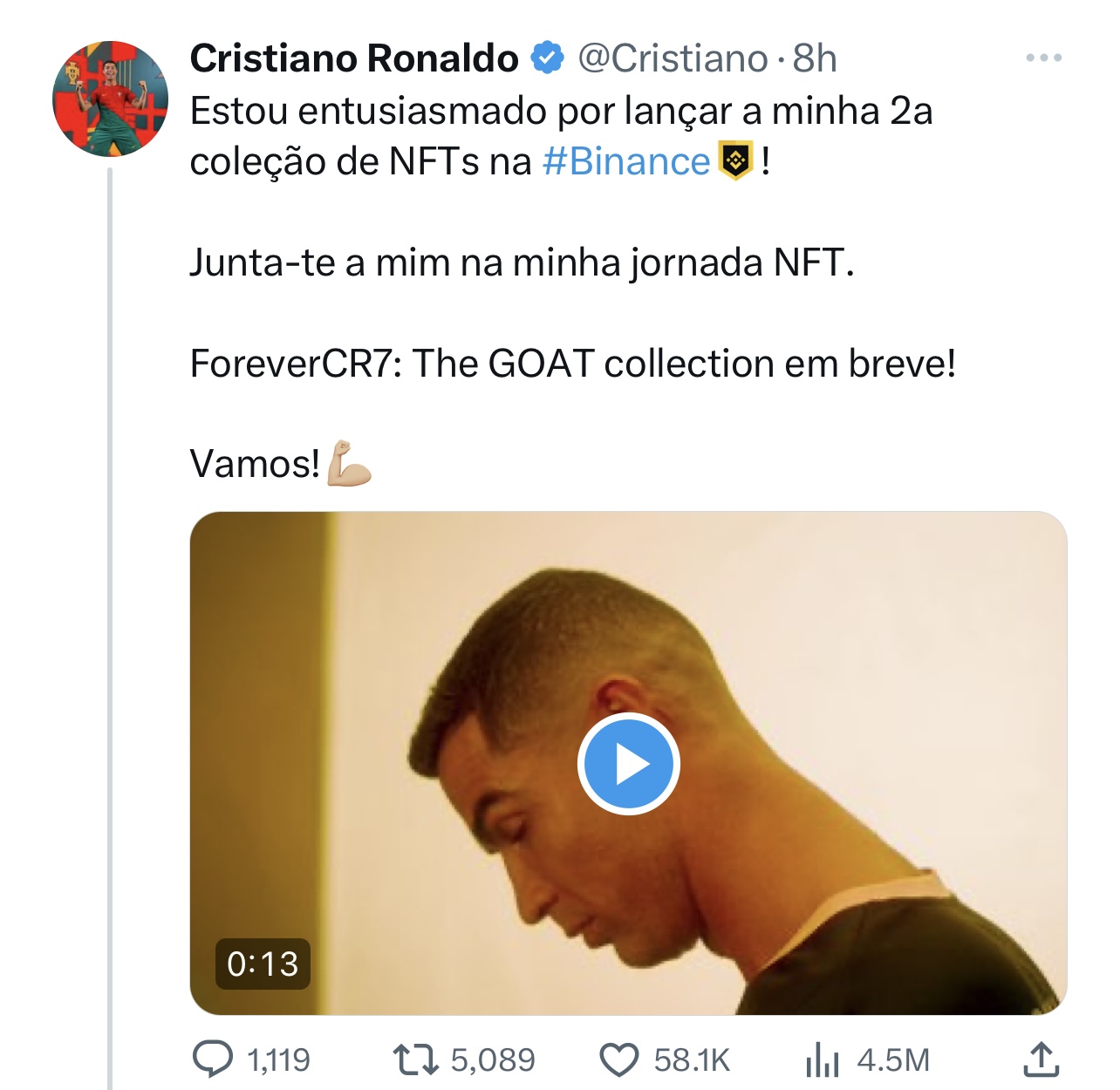Open Cristiano Ronaldo's profile picture

110,99
